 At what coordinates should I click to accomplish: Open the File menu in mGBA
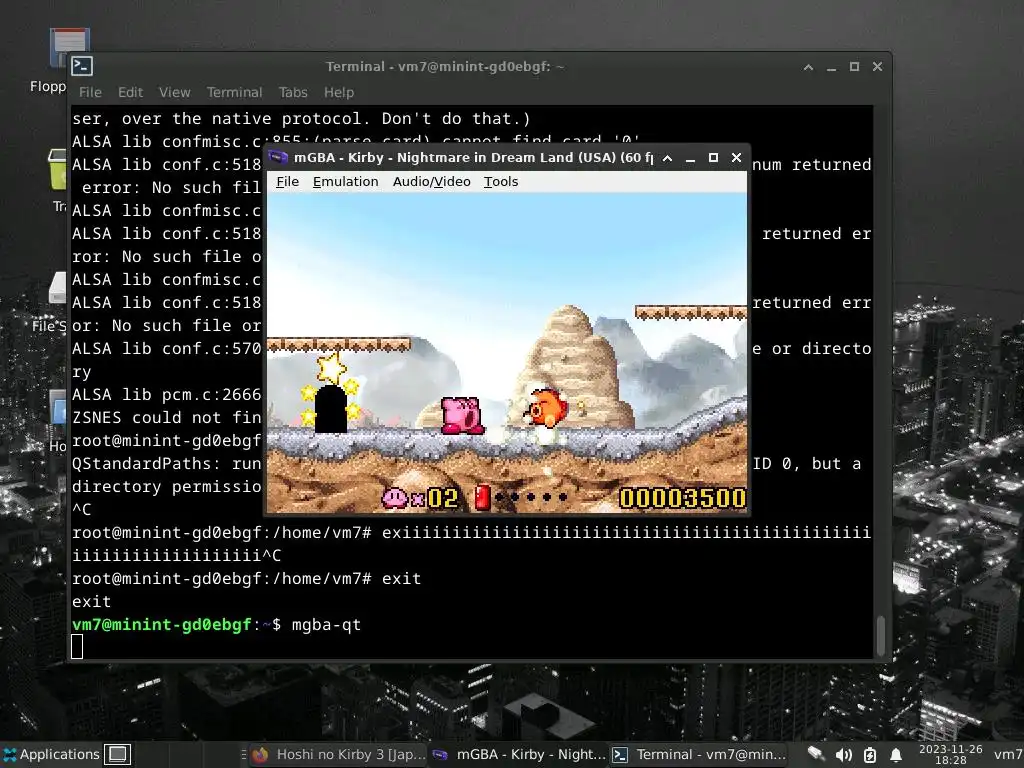[287, 182]
